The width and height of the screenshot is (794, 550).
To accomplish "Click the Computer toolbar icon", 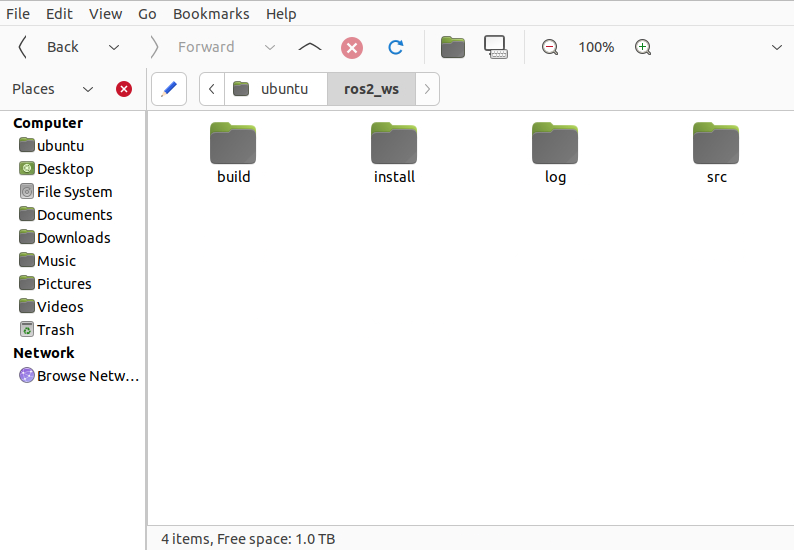I will 495,47.
